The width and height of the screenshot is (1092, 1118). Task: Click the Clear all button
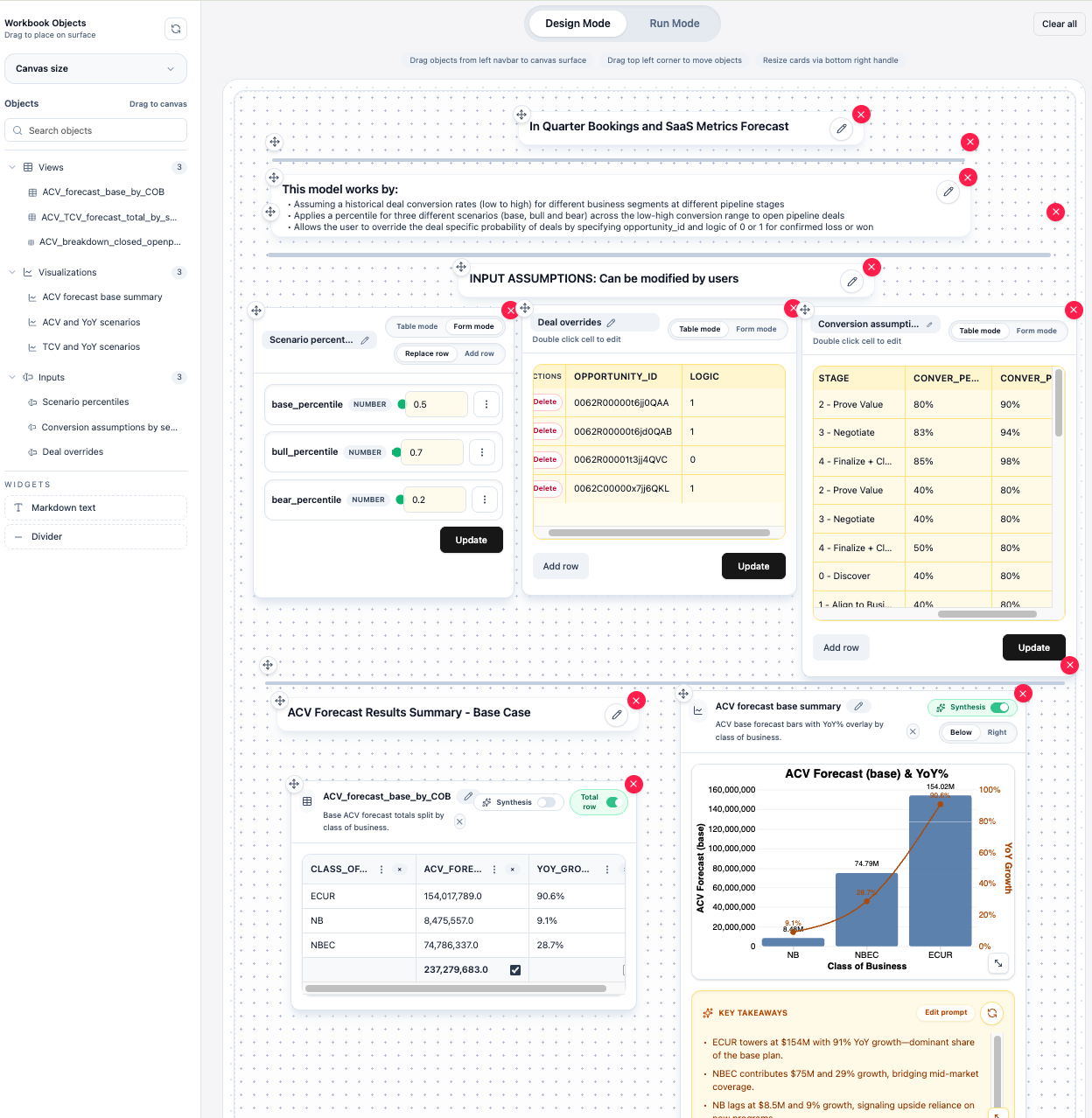[1059, 24]
